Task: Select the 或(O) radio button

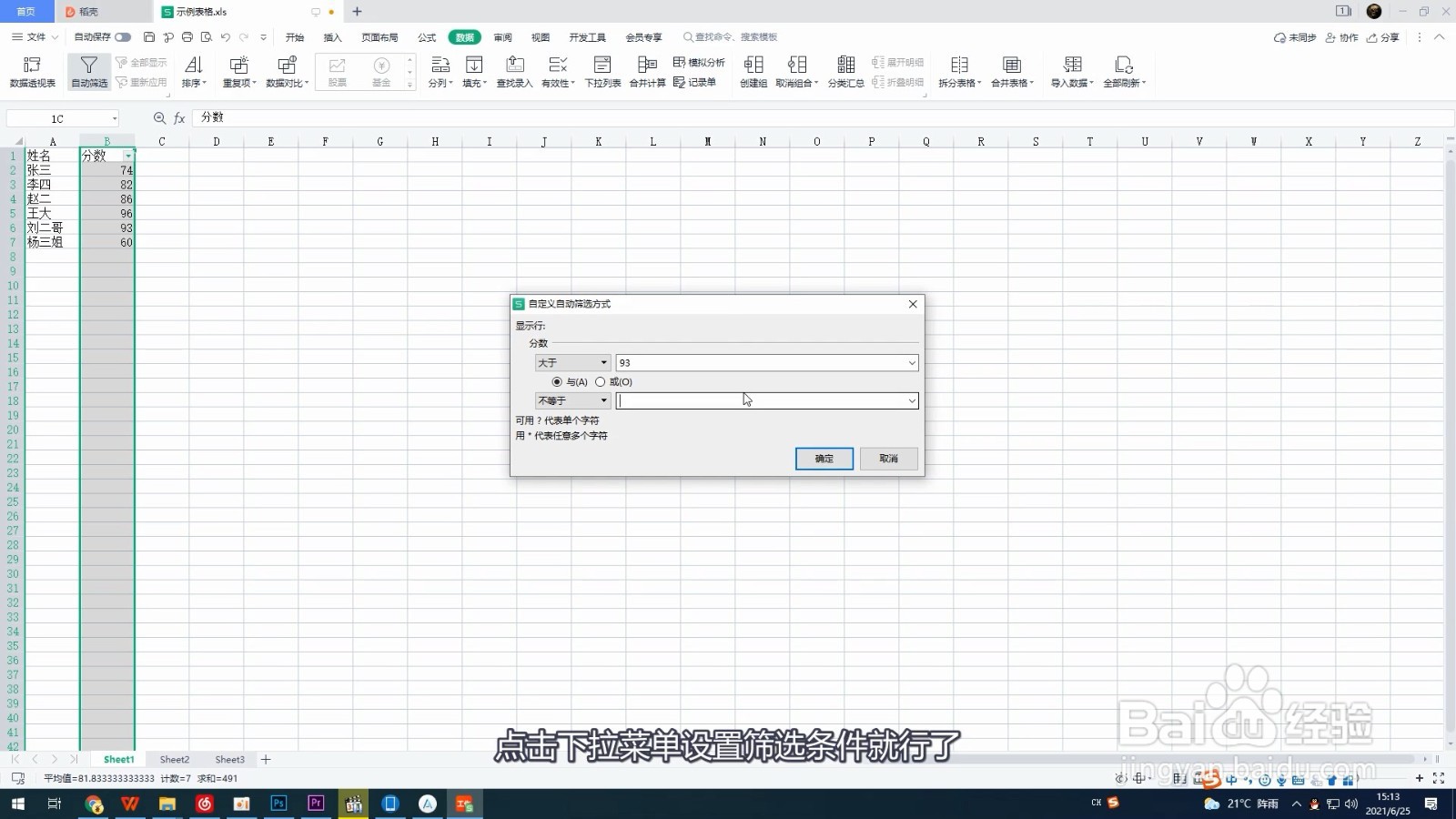Action: point(601,382)
